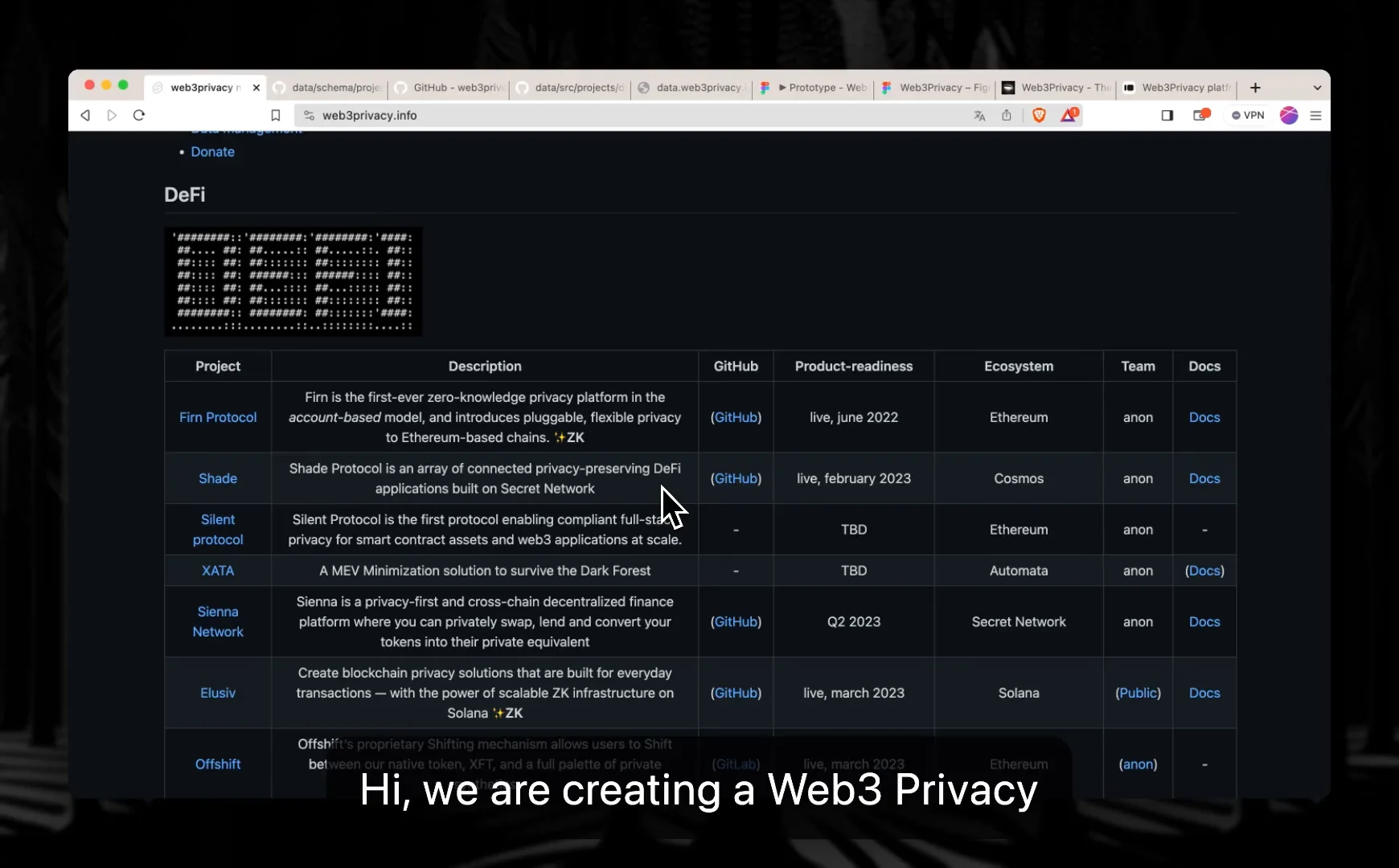Open a new browser tab

pyautogui.click(x=1255, y=88)
